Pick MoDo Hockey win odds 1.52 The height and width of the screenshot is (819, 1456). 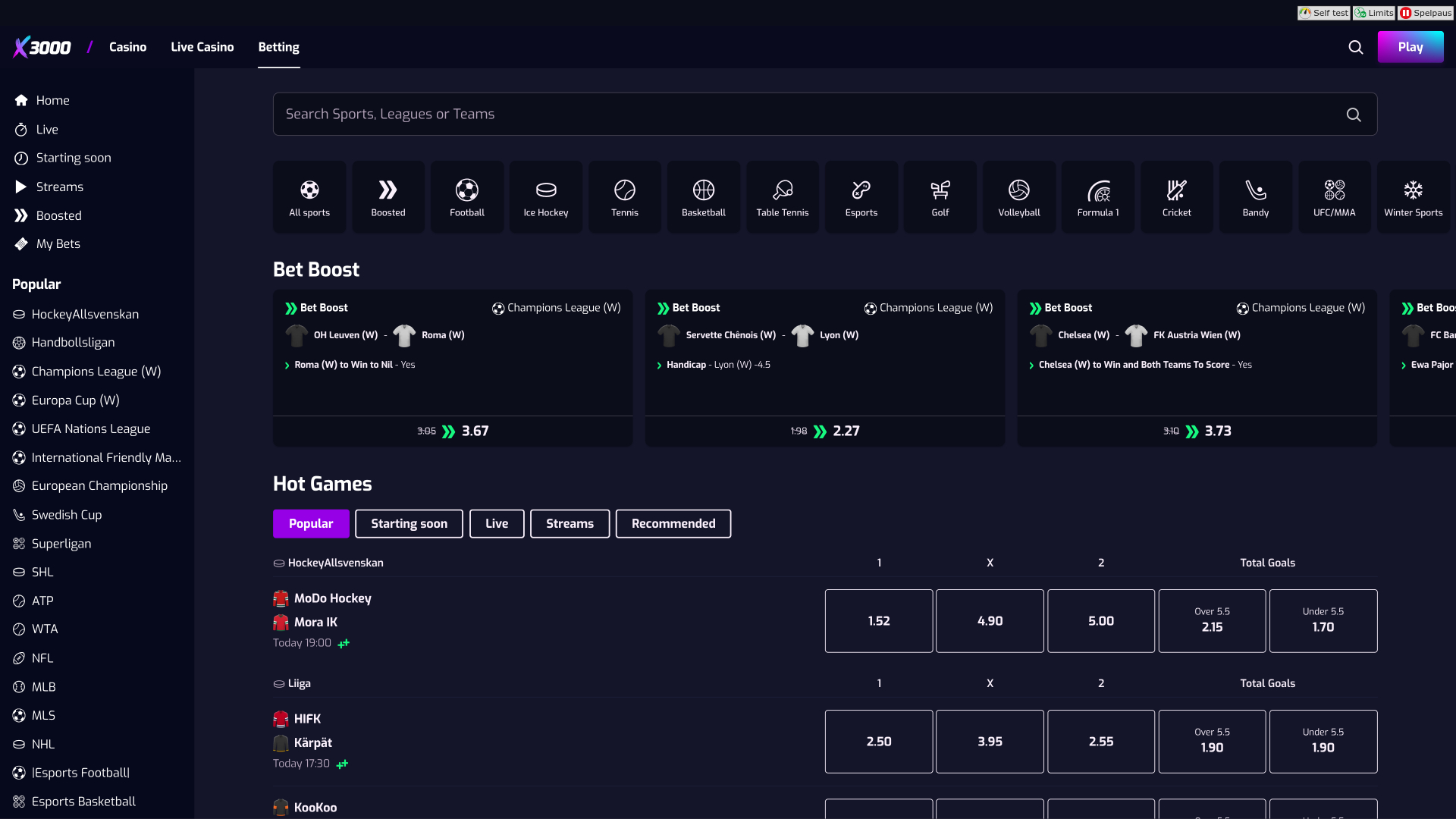[x=879, y=621]
